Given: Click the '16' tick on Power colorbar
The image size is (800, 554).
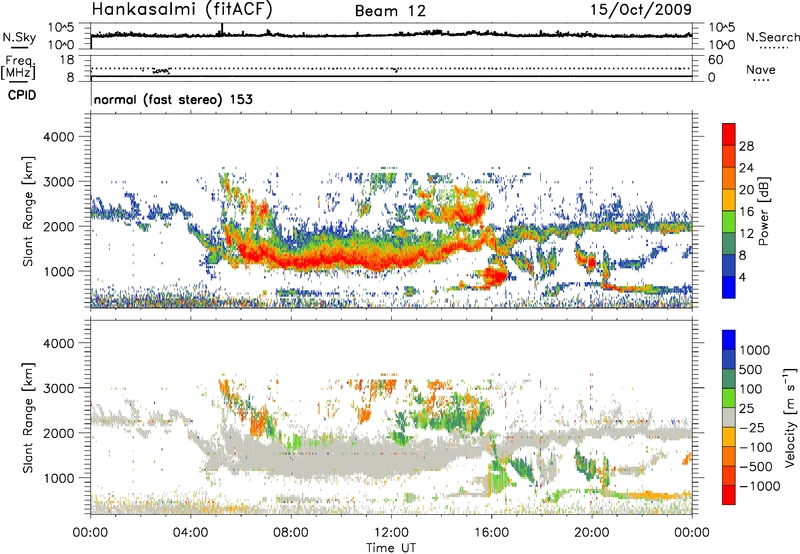Looking at the screenshot, I should [746, 212].
